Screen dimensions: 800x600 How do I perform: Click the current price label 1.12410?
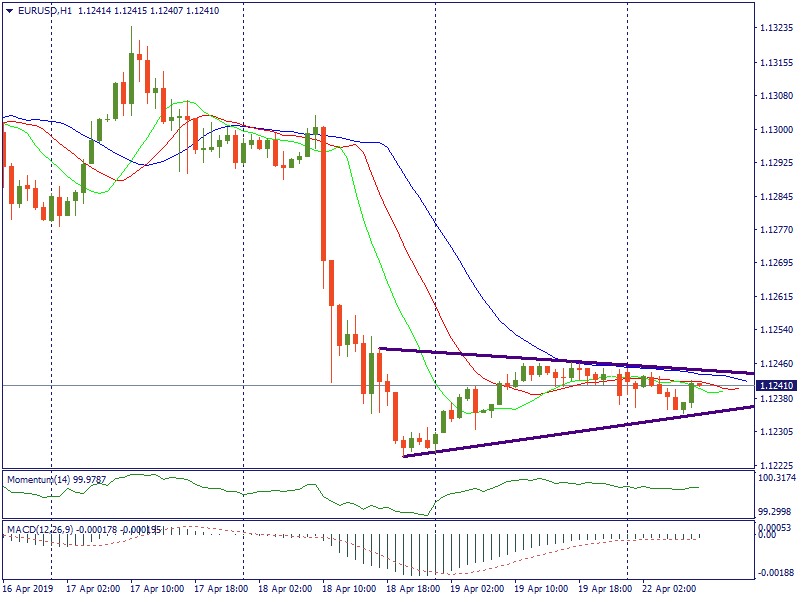pyautogui.click(x=776, y=385)
